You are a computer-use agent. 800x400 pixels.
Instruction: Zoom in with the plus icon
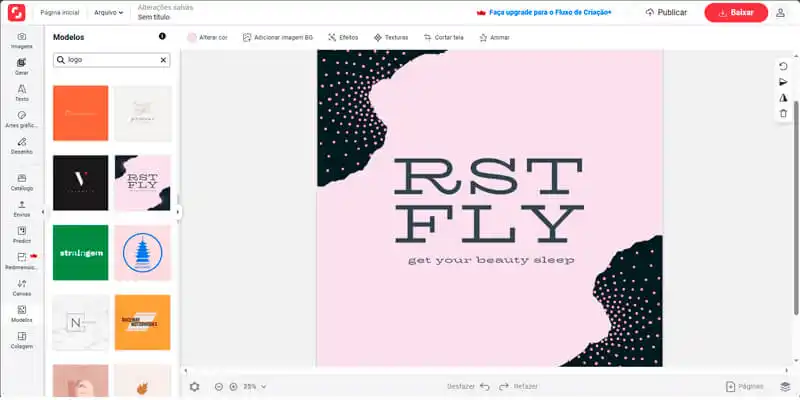234,387
